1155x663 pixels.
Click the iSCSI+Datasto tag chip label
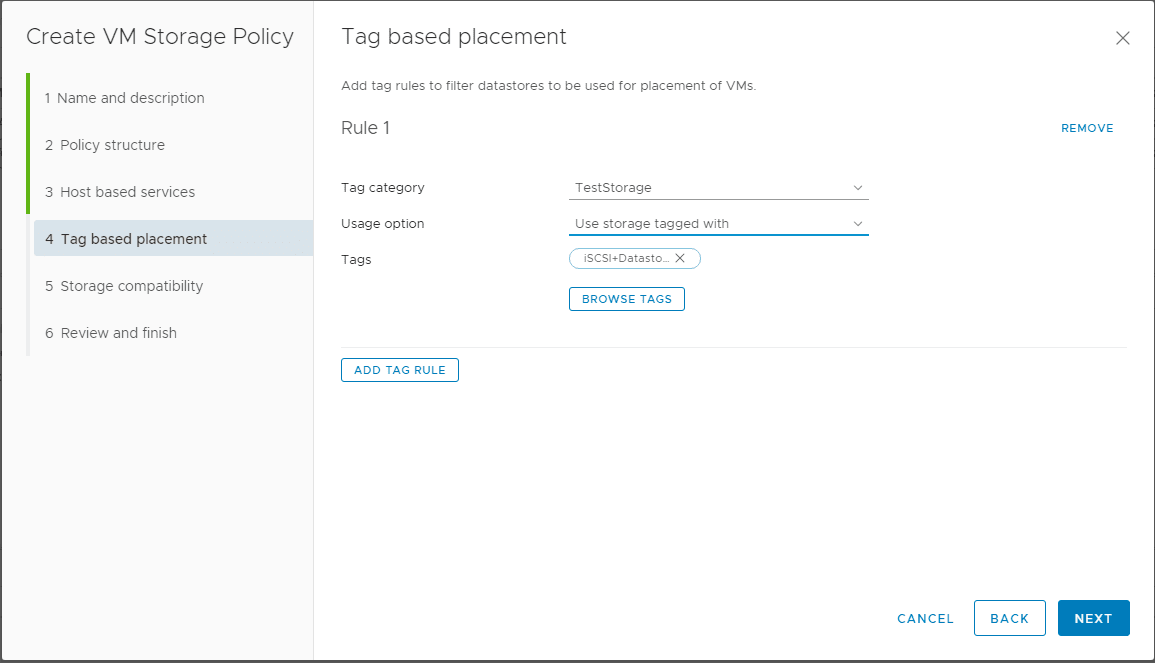click(626, 258)
